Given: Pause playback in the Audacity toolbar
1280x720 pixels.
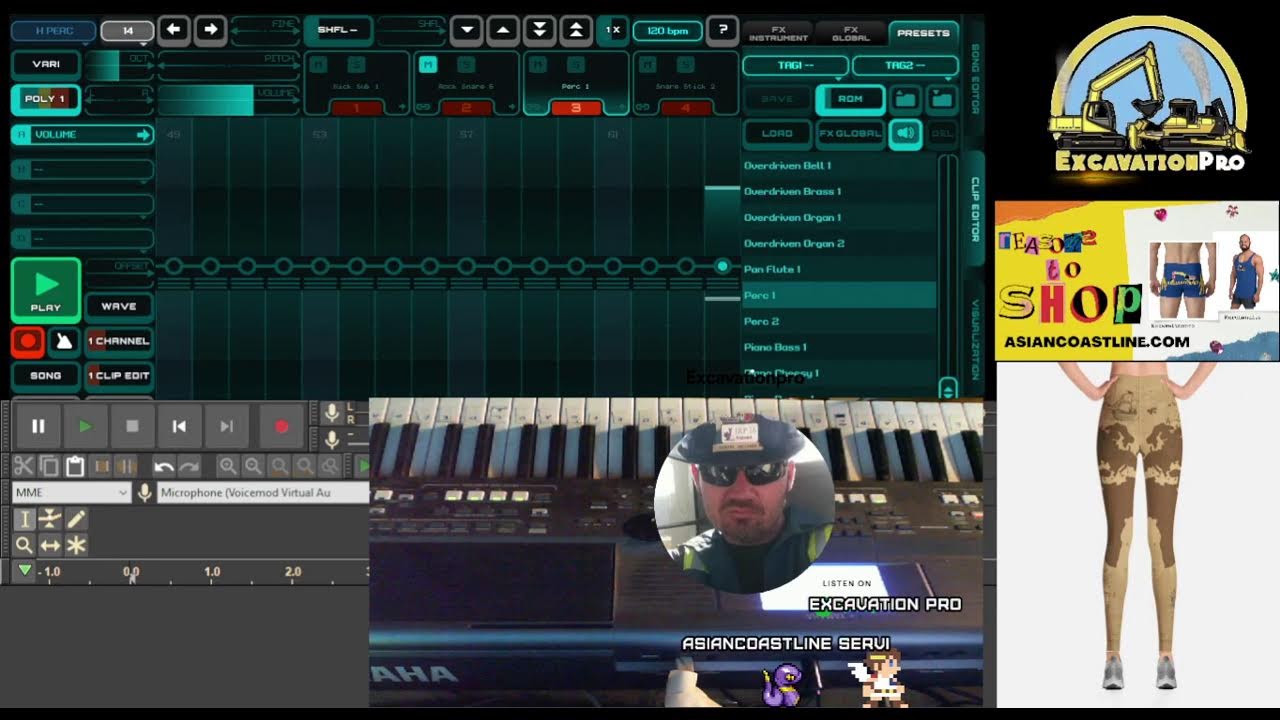Looking at the screenshot, I should [38, 426].
